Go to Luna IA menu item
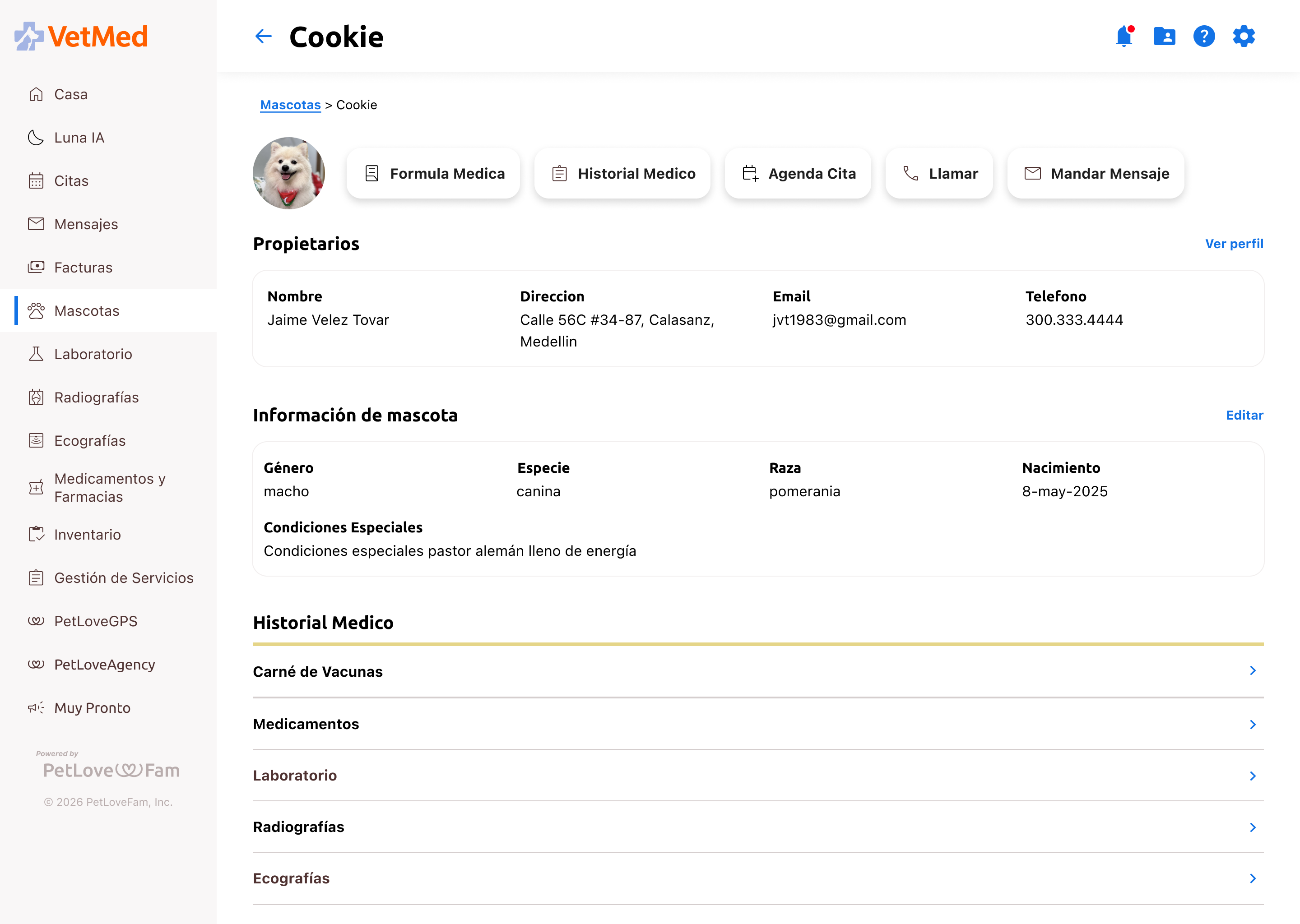The image size is (1300, 924). (108, 137)
